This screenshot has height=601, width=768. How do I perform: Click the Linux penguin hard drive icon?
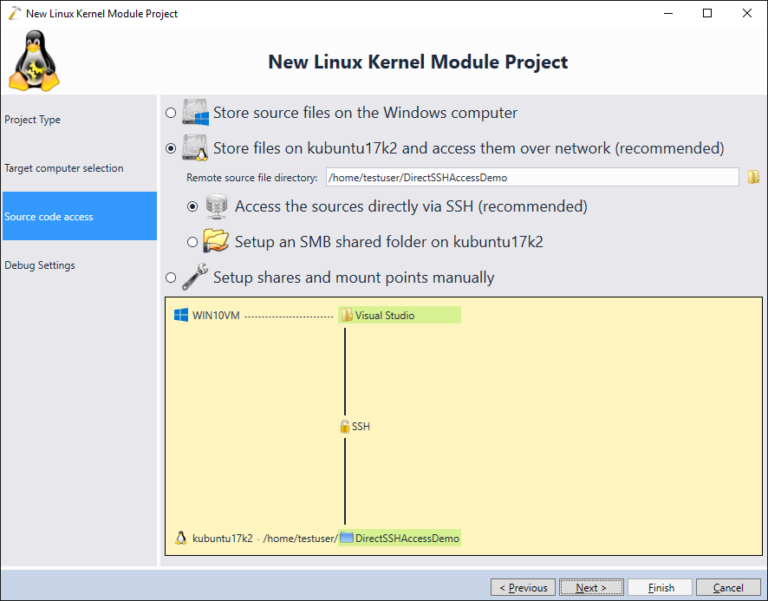coord(195,148)
